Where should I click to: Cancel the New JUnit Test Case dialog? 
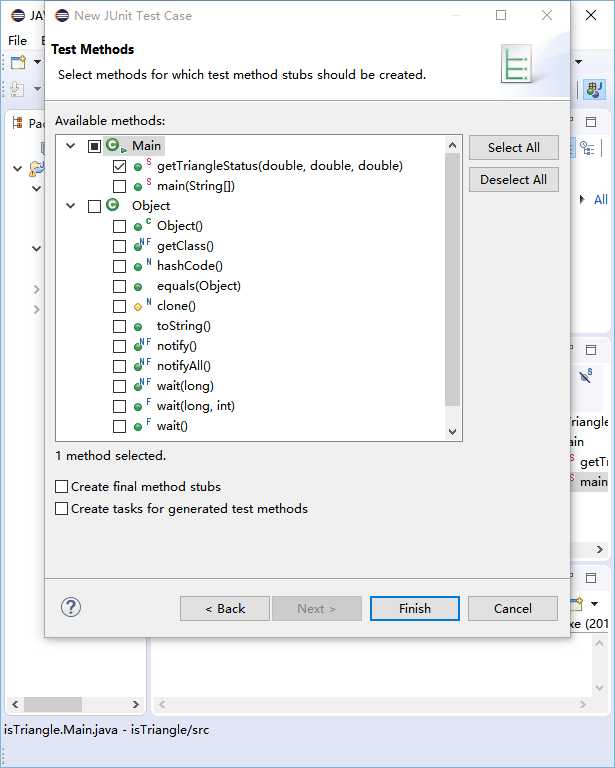click(x=513, y=608)
